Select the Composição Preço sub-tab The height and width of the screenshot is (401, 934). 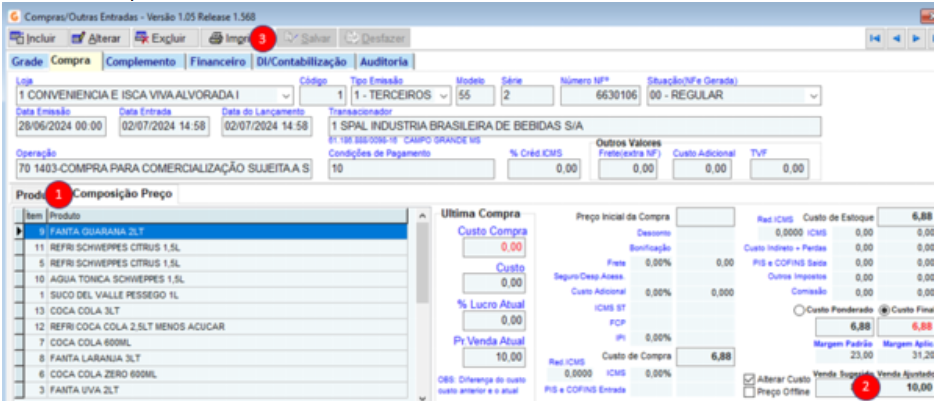[123, 194]
